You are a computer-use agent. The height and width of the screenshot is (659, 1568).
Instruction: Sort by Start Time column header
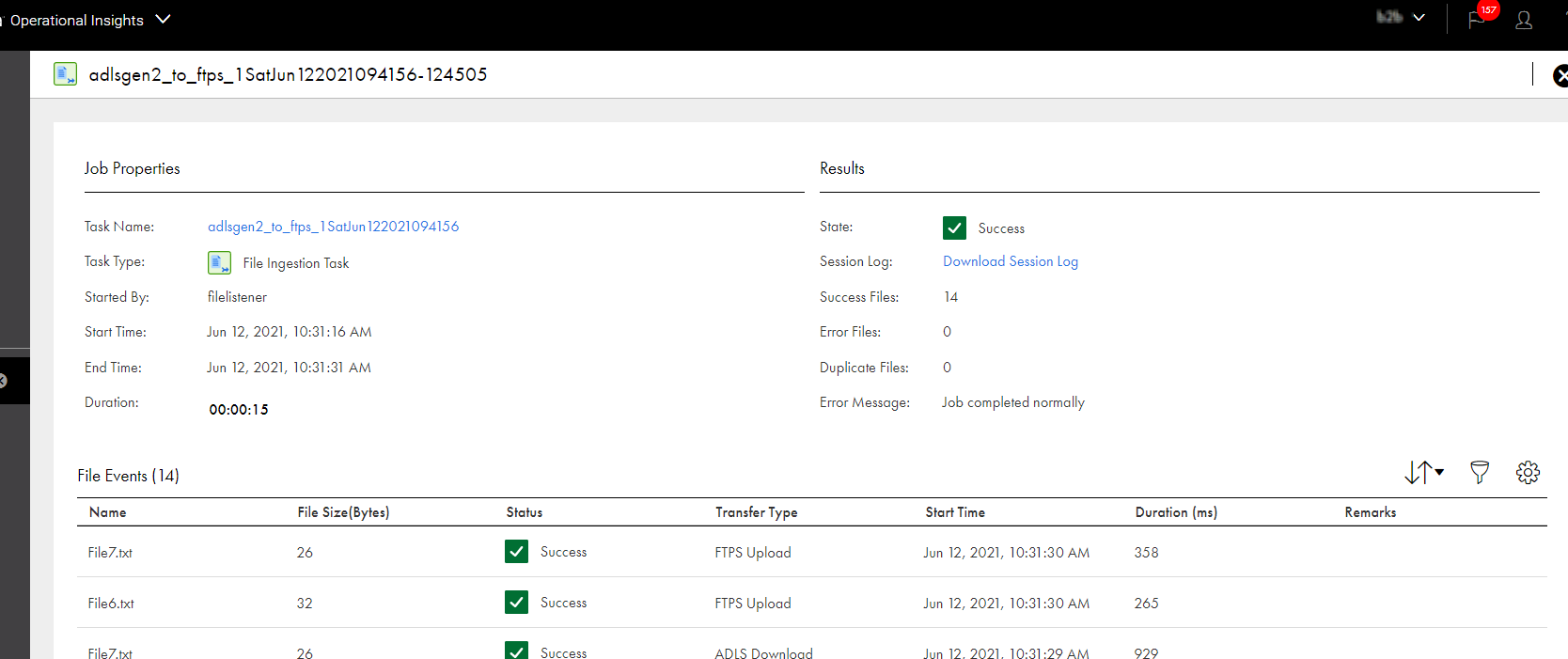pos(955,512)
